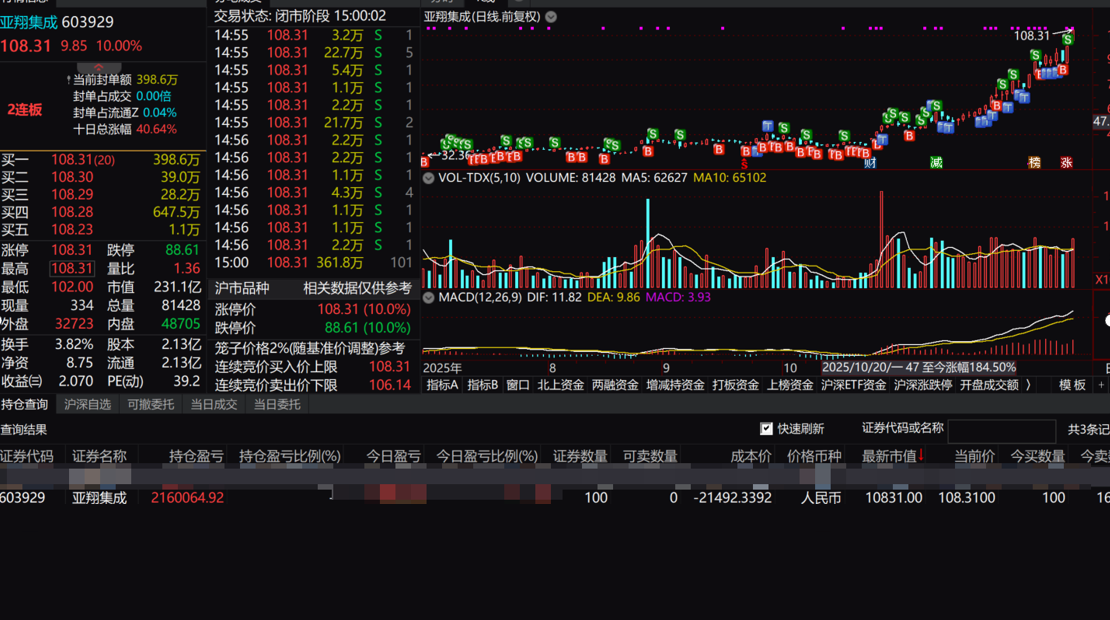Viewport: 1110px width, 620px height.
Task: Sort holdings by 证券代码 column
Action: click(27, 457)
